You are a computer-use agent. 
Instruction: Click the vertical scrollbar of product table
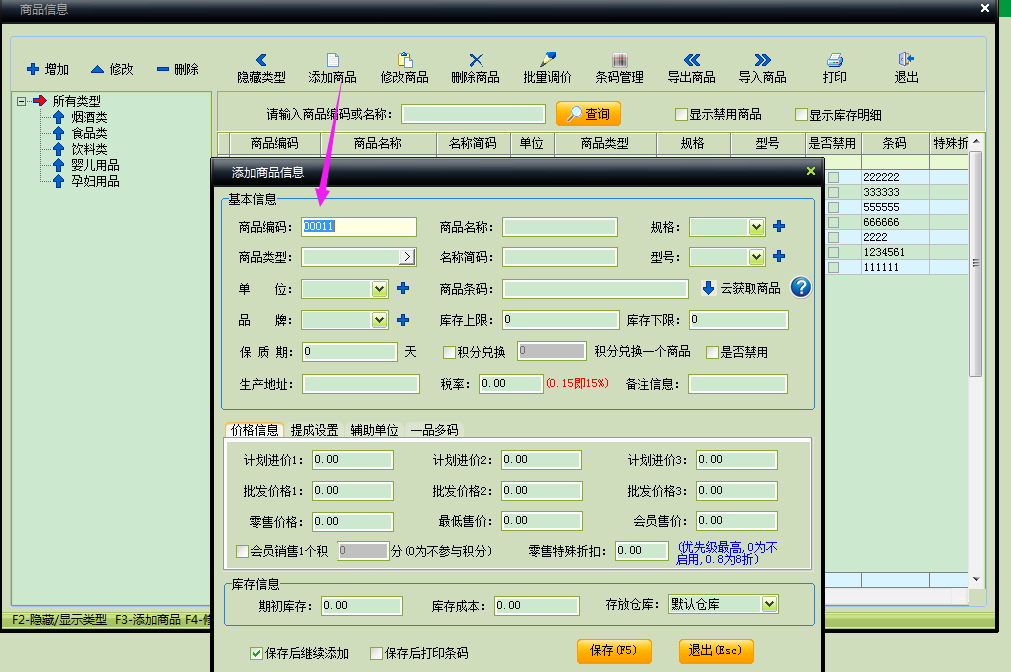(x=976, y=264)
